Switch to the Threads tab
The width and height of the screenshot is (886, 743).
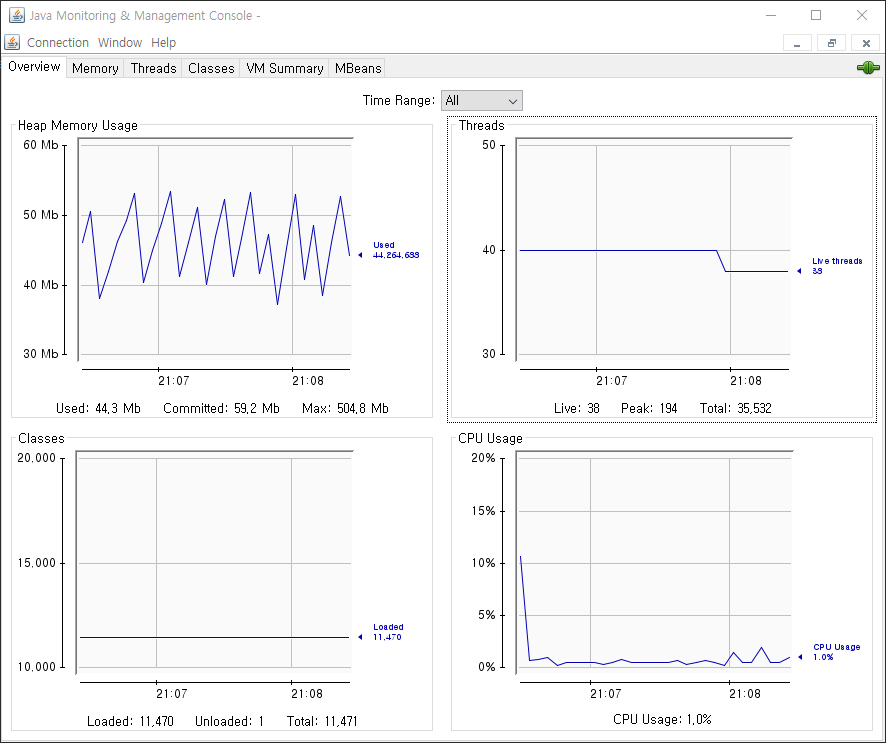(x=153, y=68)
